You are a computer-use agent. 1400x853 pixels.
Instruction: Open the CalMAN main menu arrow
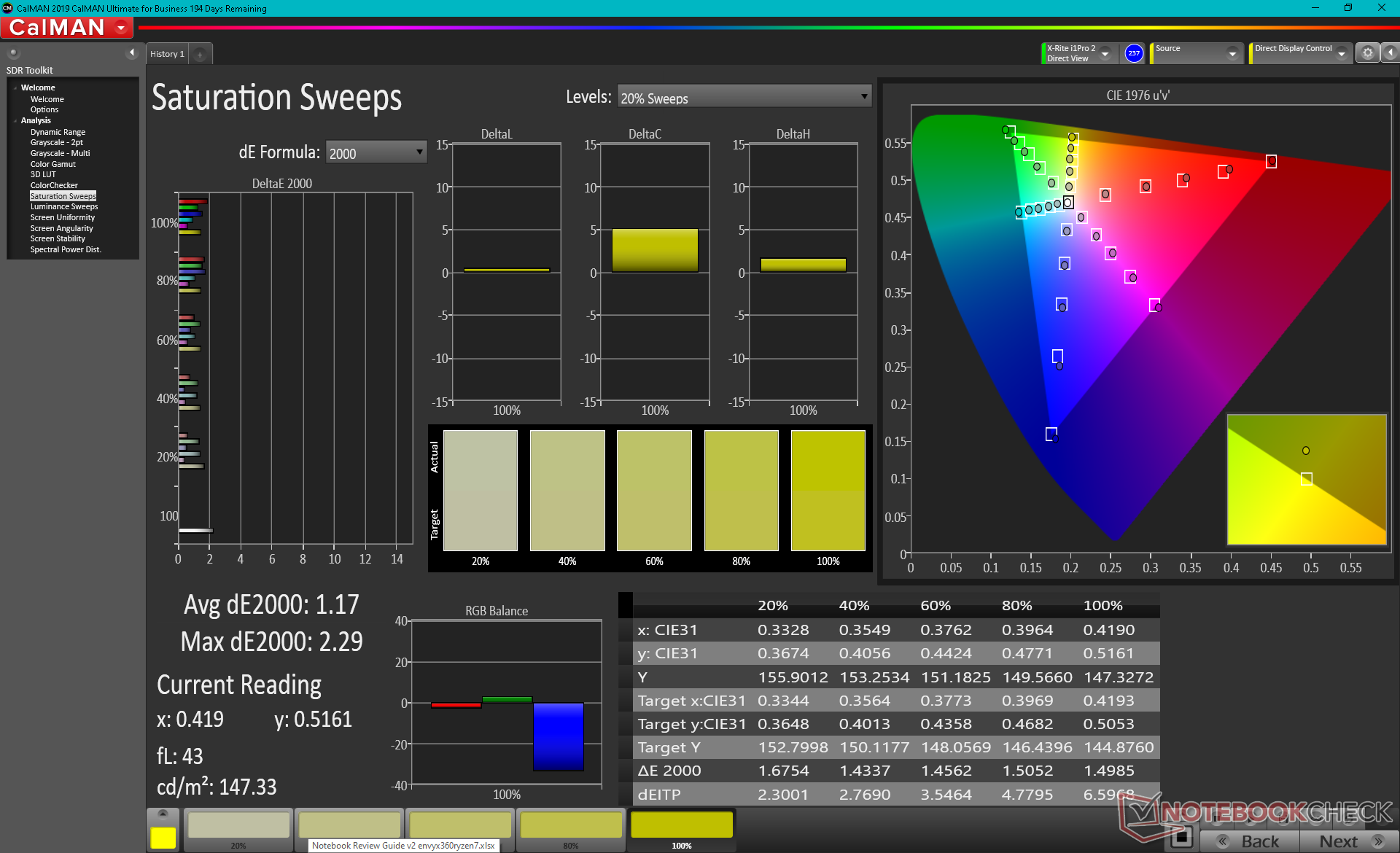coord(121,28)
